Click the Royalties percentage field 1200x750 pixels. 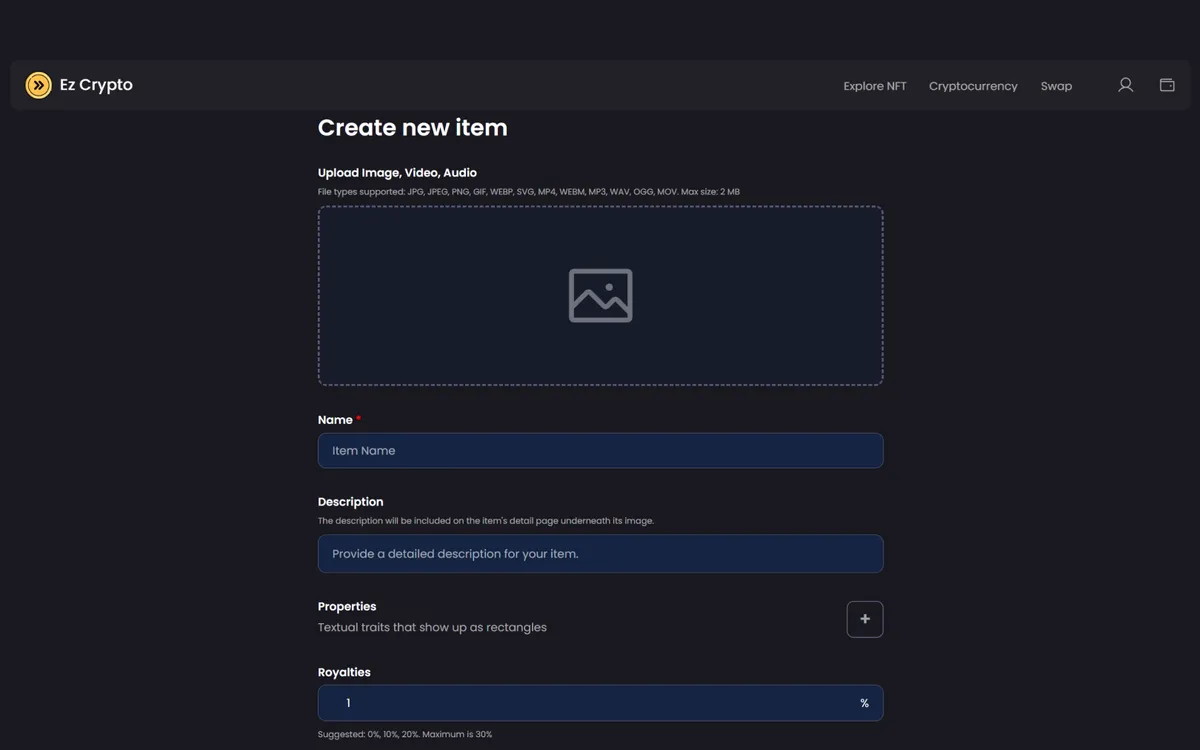point(600,703)
